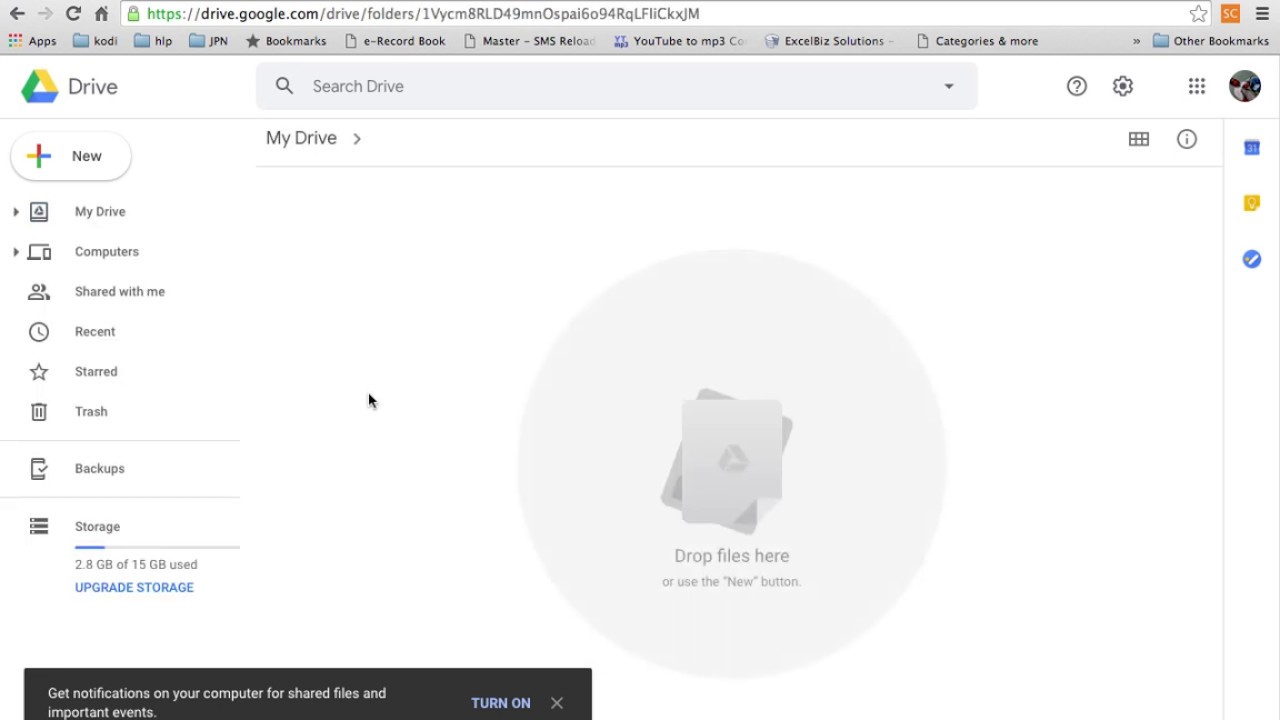The width and height of the screenshot is (1280, 720).
Task: Open the Backups section
Action: [x=100, y=468]
